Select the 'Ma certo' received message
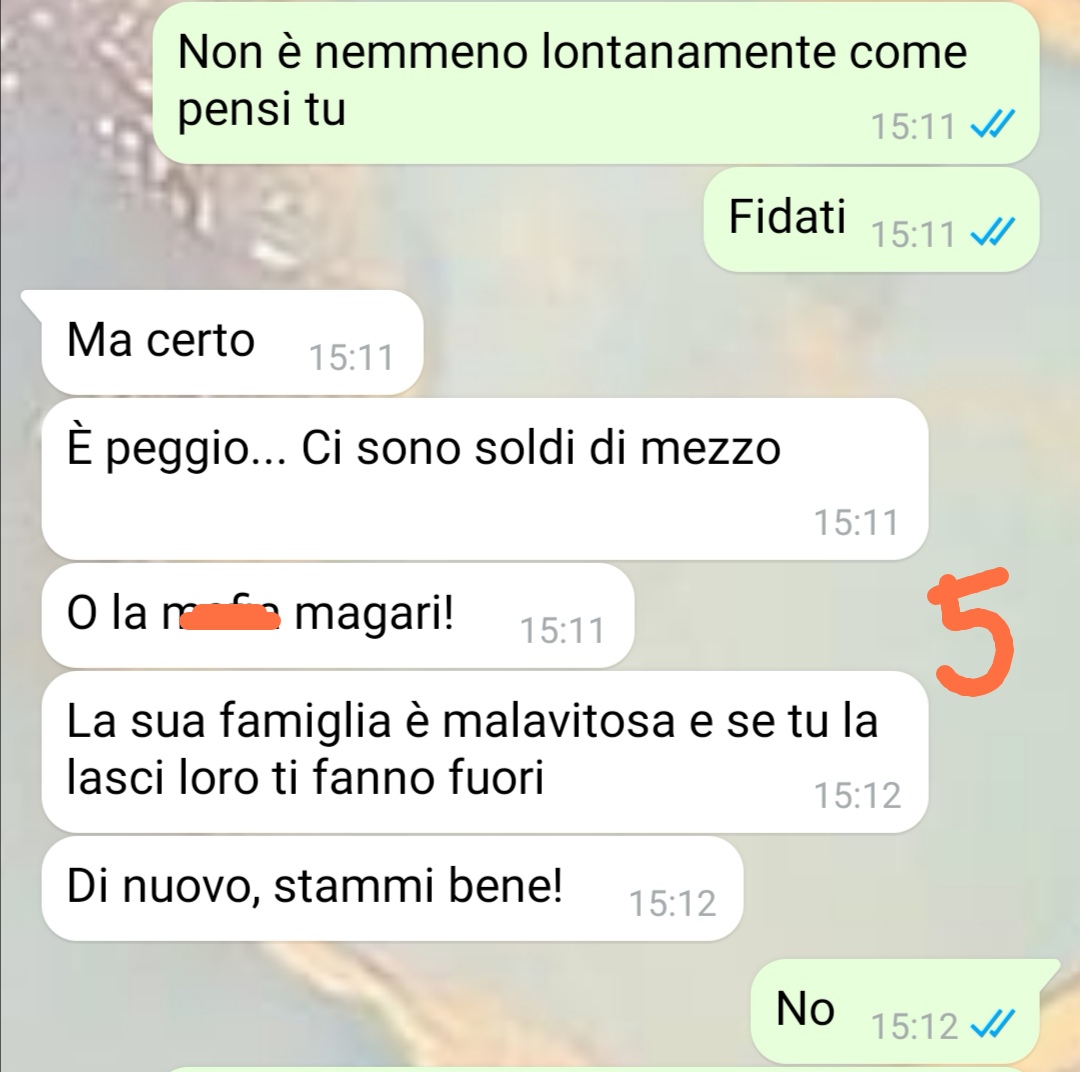The width and height of the screenshot is (1080, 1072). [x=232, y=342]
